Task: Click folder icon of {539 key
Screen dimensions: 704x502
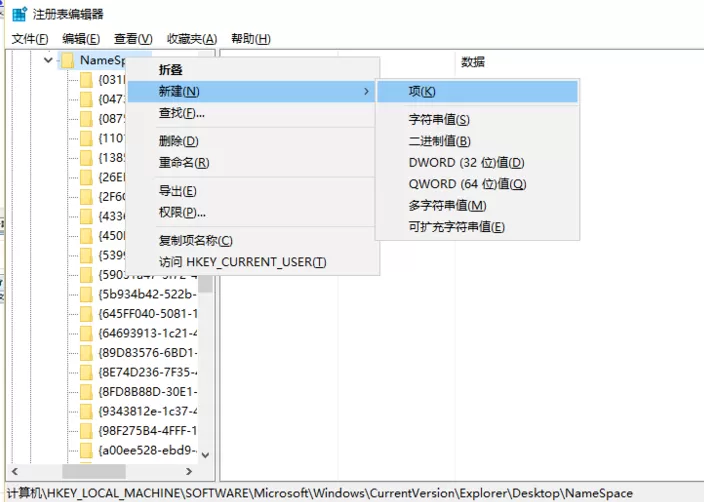Action: click(x=86, y=255)
